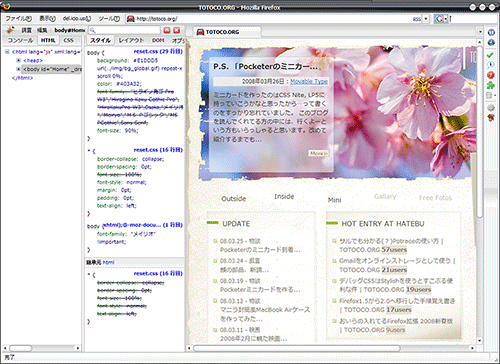Click the color #403A32 value
Screen dimensions: 500x364
tap(129, 84)
